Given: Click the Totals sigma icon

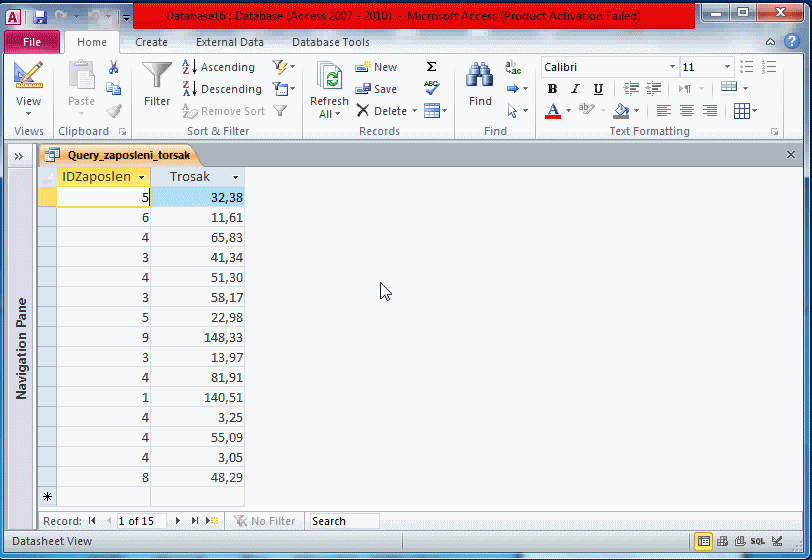Looking at the screenshot, I should (x=431, y=67).
